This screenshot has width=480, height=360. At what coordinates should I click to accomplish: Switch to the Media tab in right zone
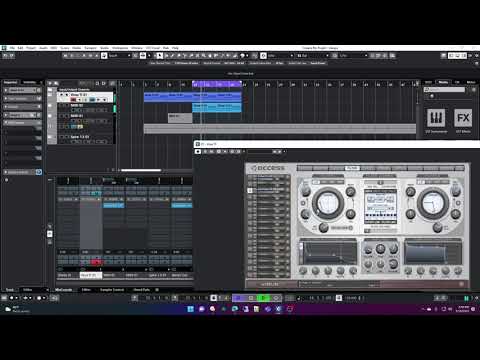pyautogui.click(x=443, y=82)
